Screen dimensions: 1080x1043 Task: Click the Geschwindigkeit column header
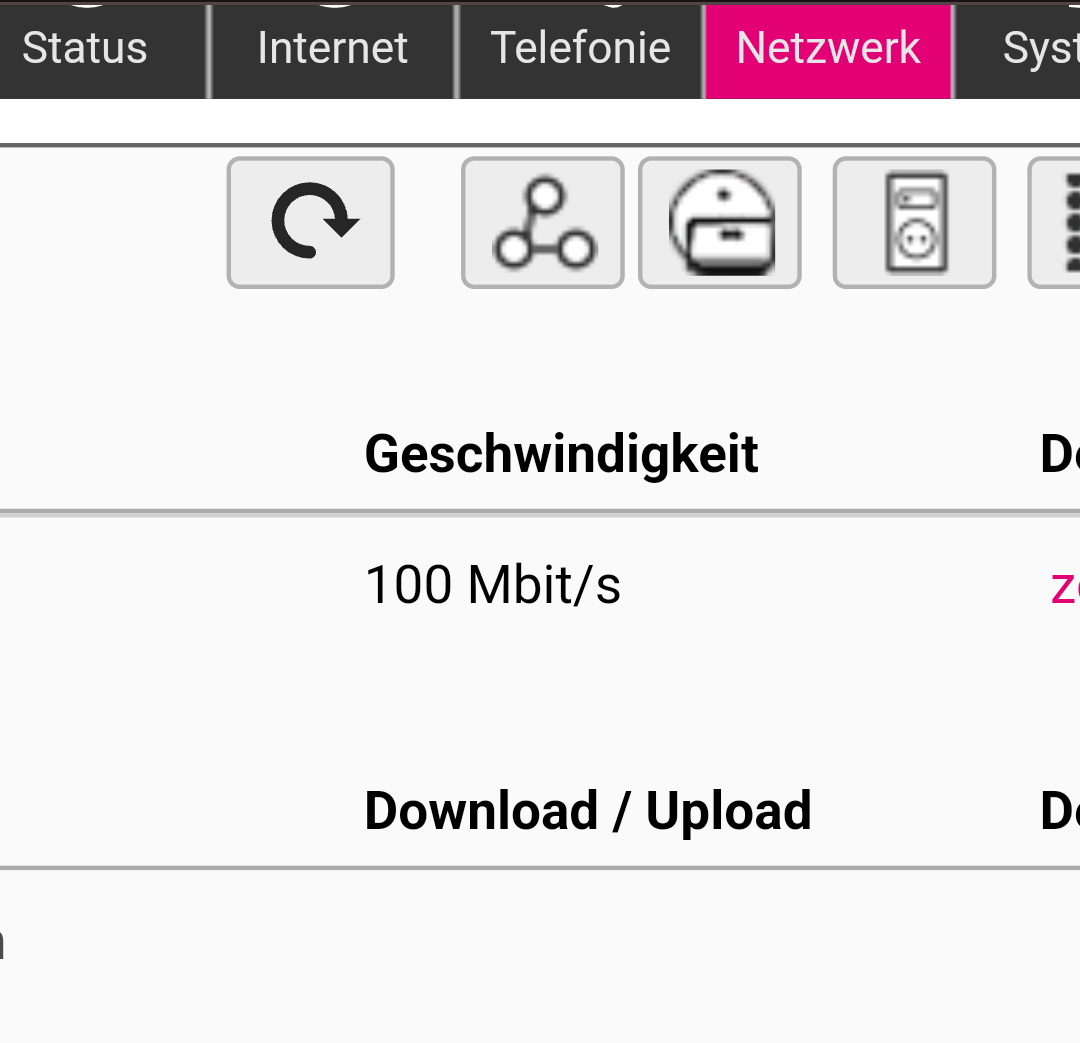point(561,454)
